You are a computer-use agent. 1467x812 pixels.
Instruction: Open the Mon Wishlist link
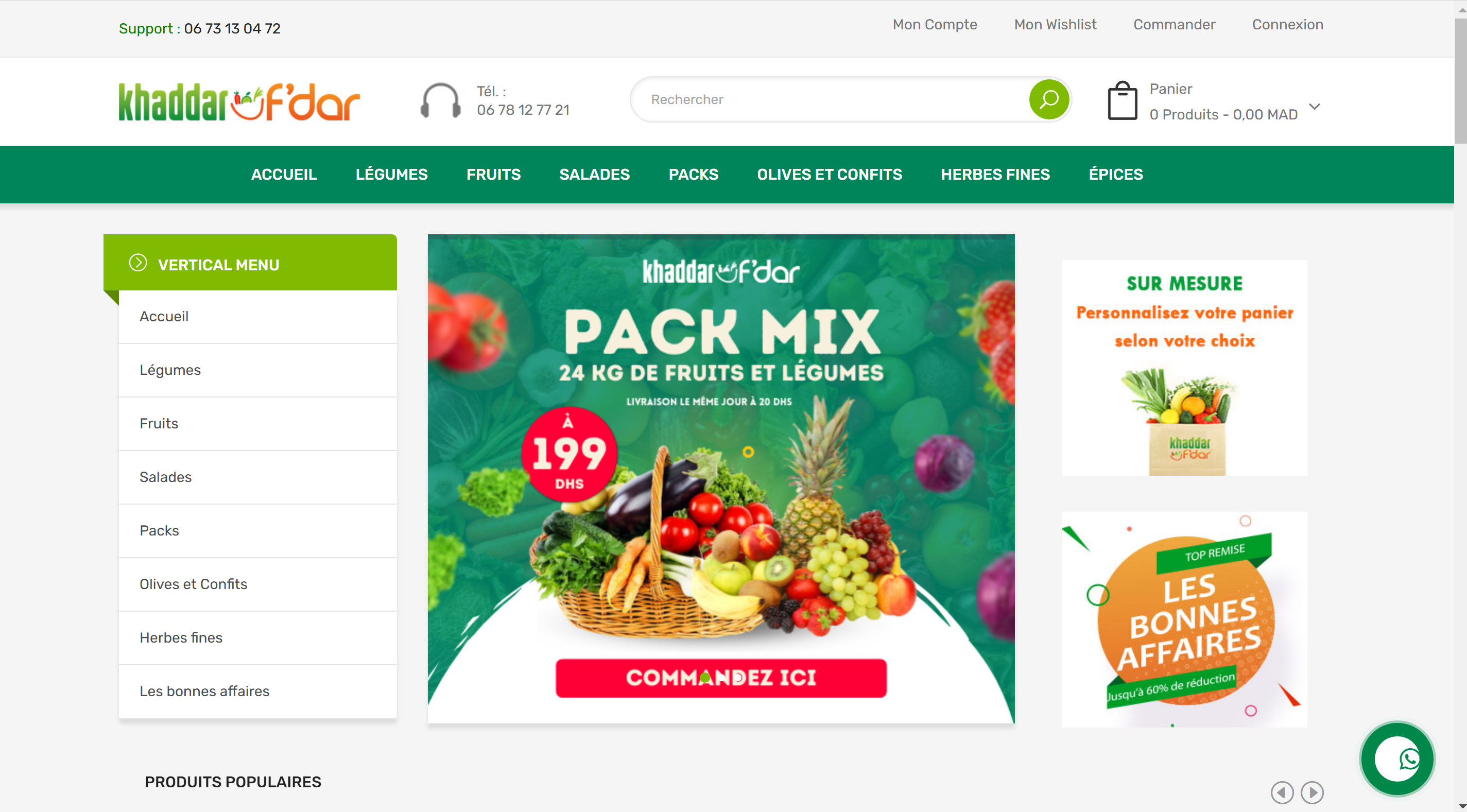point(1055,25)
